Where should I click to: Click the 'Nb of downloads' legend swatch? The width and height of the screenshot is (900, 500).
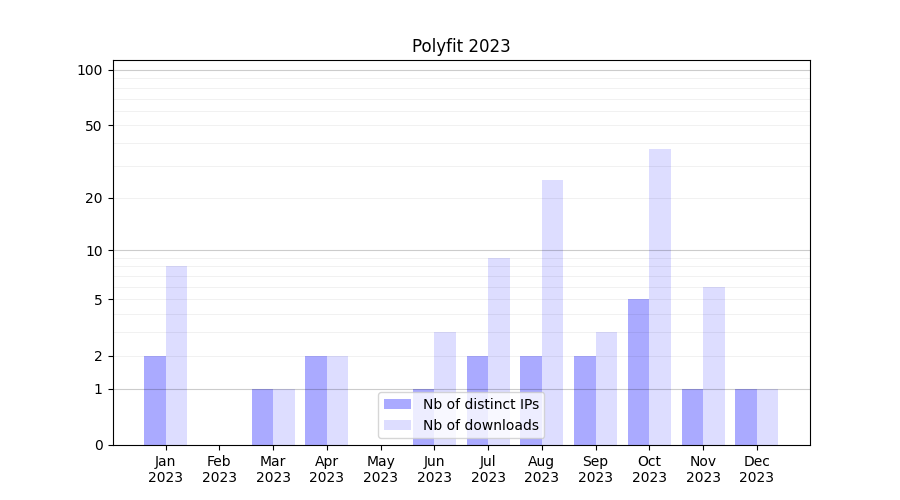tap(398, 425)
